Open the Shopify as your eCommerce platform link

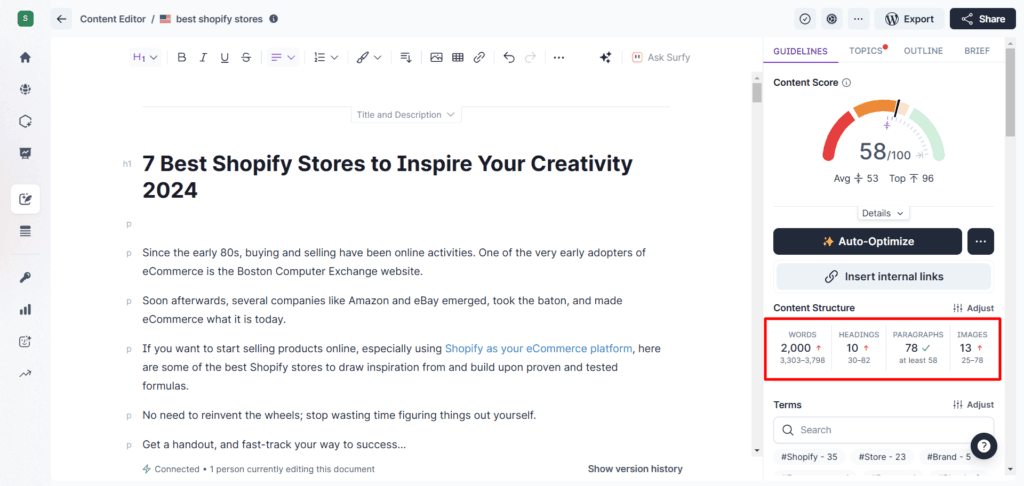[539, 348]
